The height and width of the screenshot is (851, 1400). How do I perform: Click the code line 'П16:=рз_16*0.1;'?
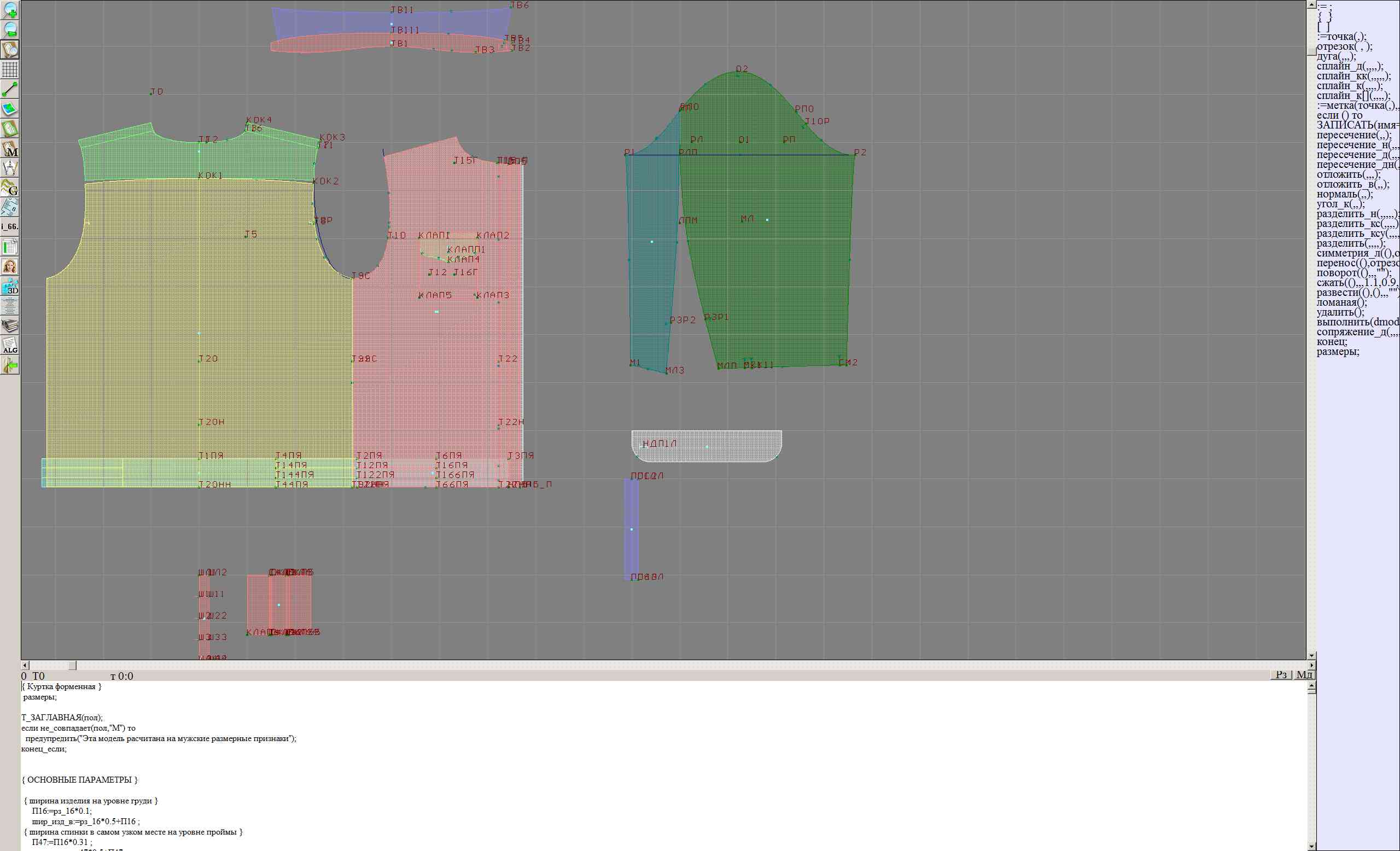(61, 811)
